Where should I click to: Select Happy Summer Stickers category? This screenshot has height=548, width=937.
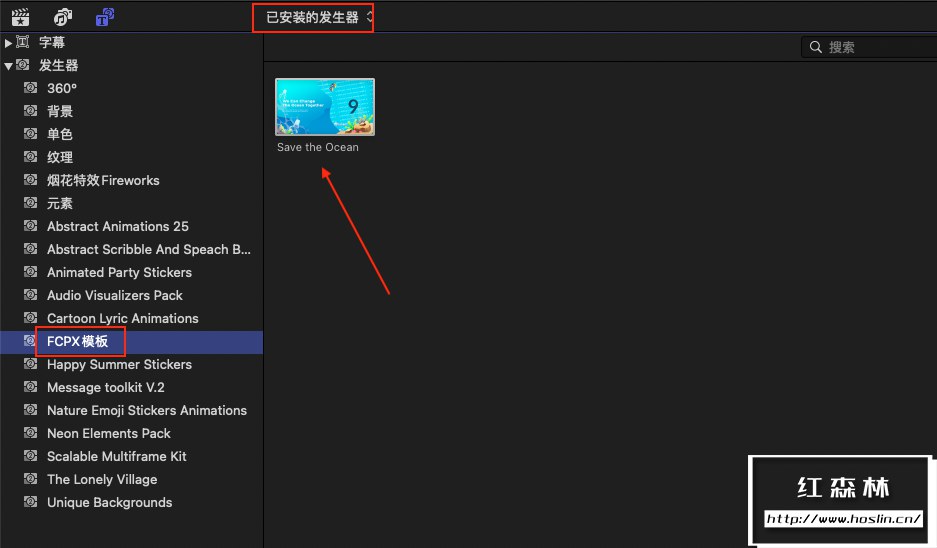click(131, 365)
